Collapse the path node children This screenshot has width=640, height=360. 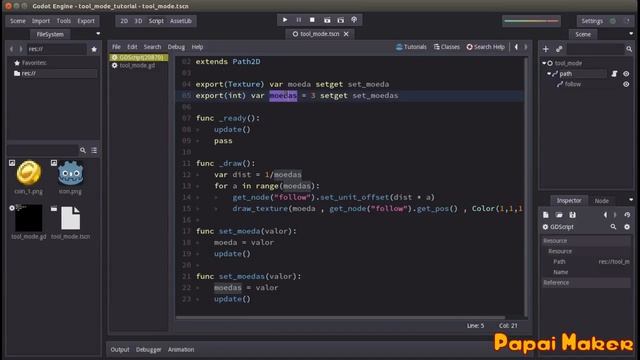tap(549, 74)
